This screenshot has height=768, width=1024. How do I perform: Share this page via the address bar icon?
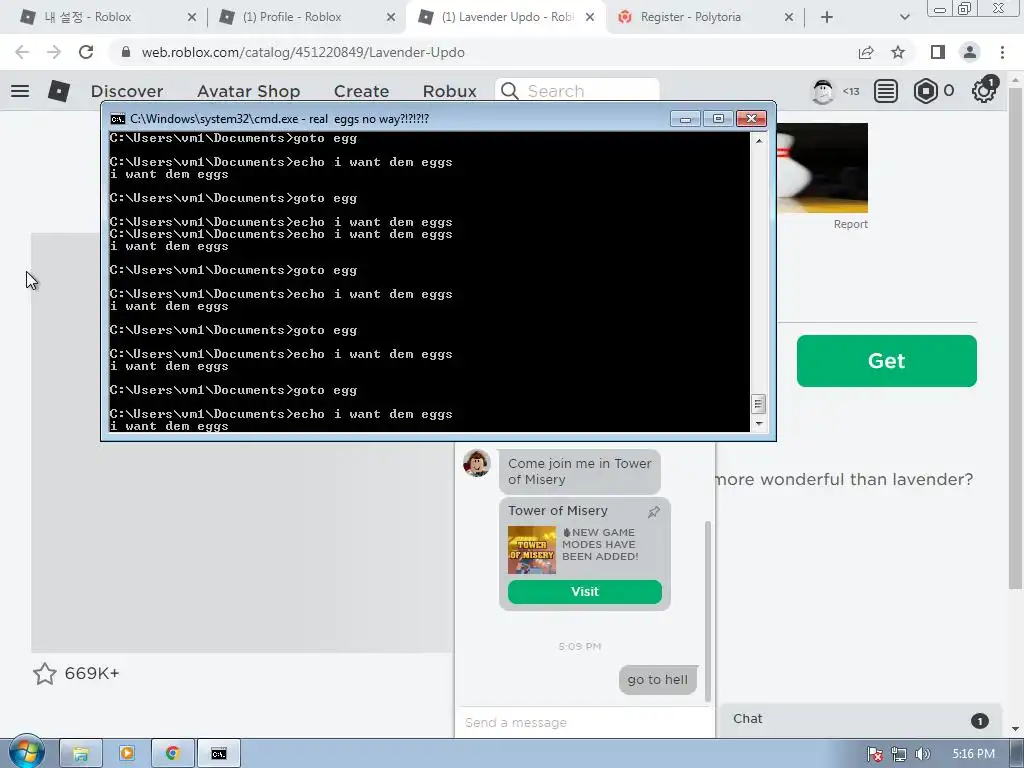point(866,52)
